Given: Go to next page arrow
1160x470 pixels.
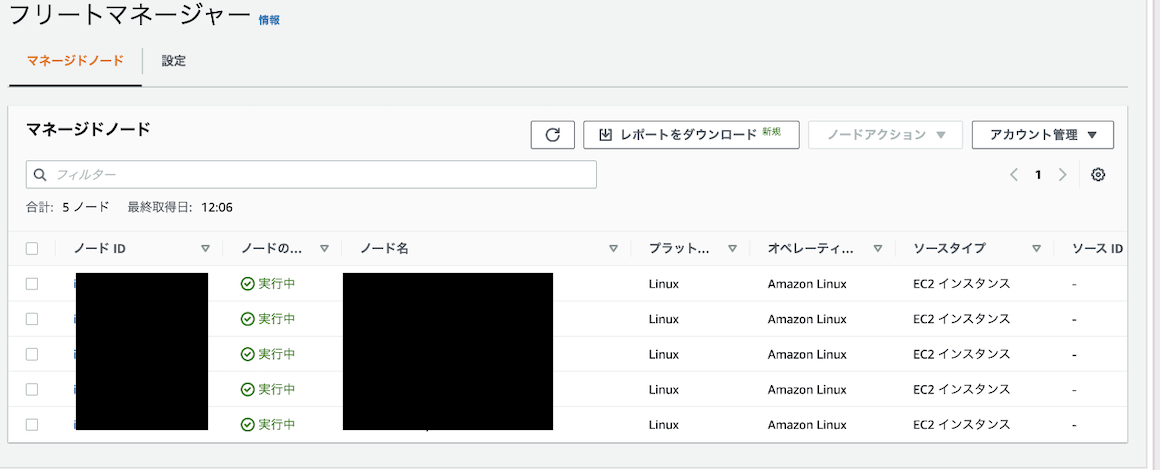Looking at the screenshot, I should [1063, 175].
